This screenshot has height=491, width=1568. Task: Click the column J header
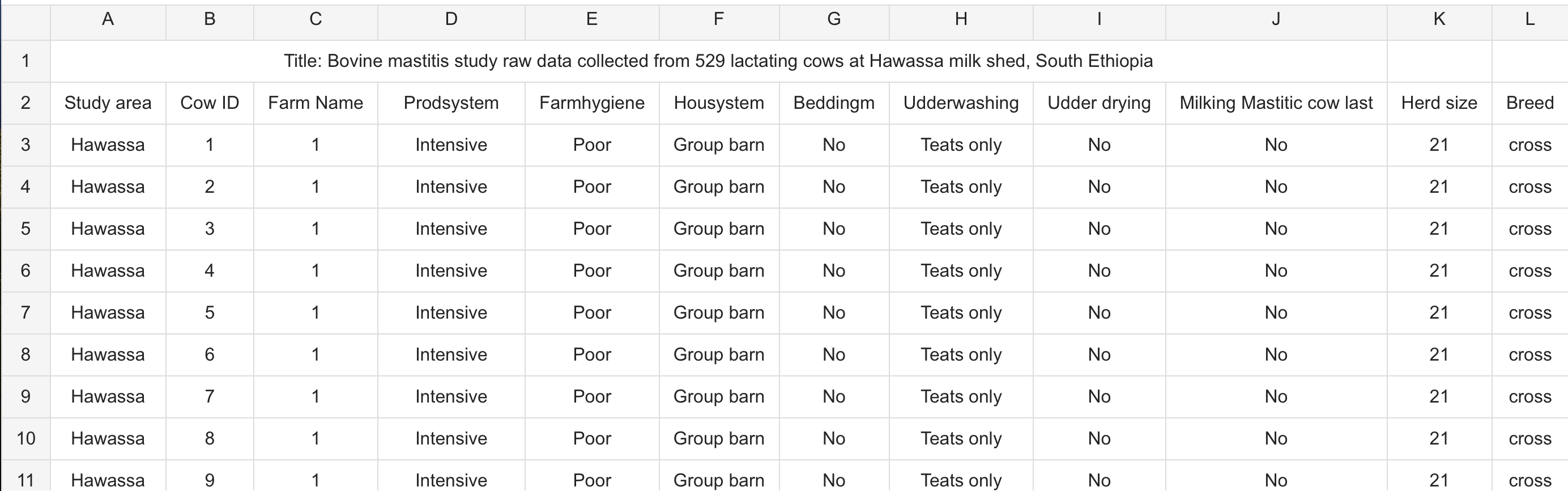click(1276, 19)
